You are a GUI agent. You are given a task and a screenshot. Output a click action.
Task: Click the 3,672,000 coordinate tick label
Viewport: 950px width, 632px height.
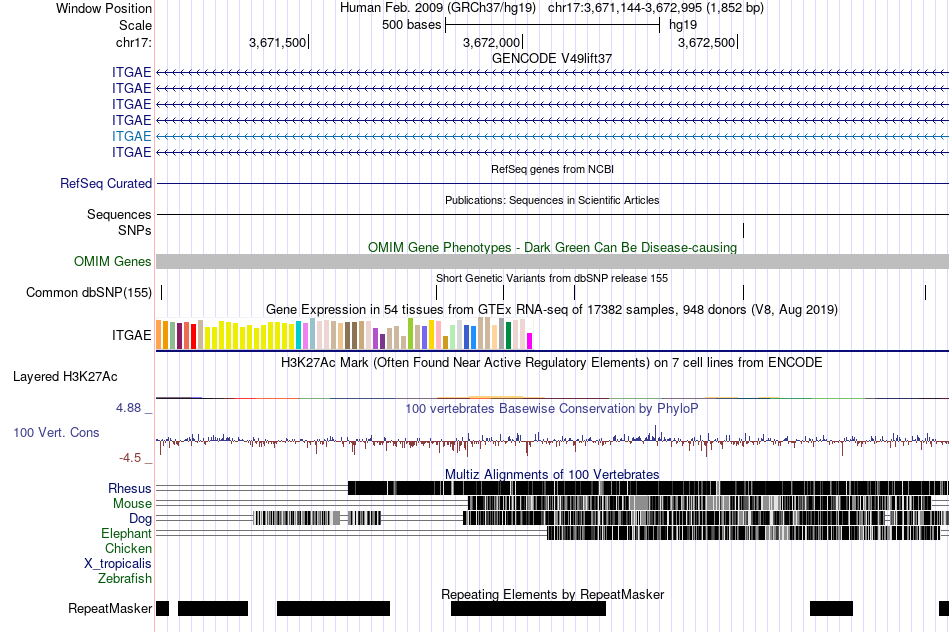point(491,42)
